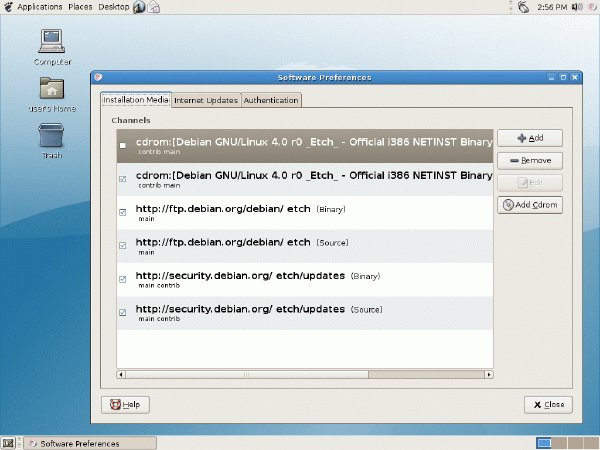Click the Add button
600x450 pixels.
point(530,138)
